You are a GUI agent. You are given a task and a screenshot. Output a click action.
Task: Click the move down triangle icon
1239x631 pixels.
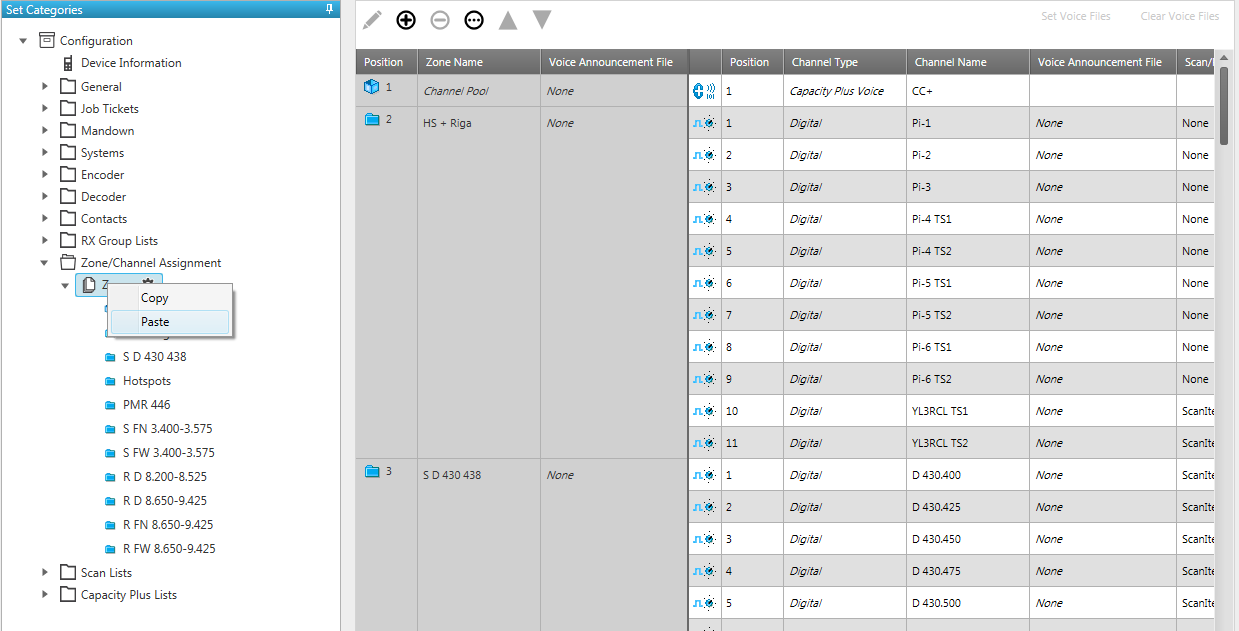point(542,20)
